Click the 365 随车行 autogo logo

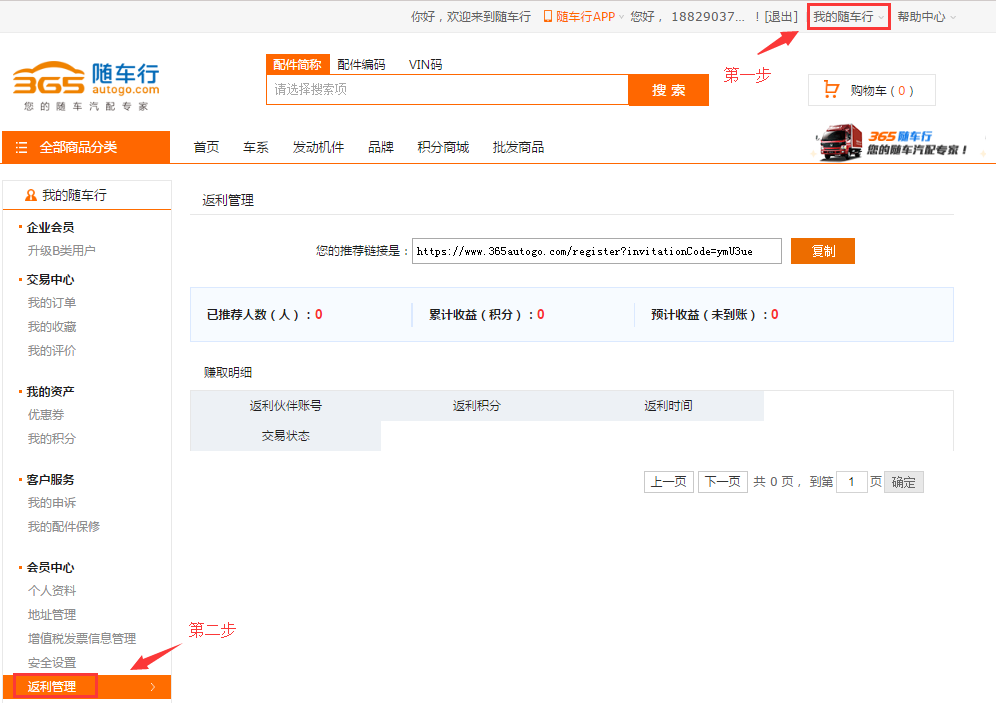(86, 85)
